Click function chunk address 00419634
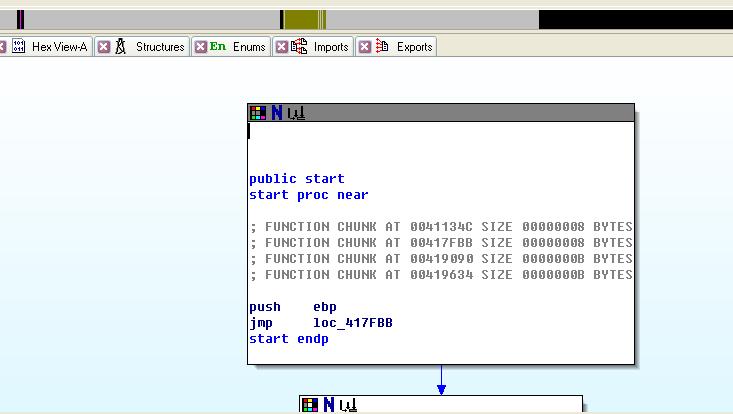733x414 pixels. 441,275
